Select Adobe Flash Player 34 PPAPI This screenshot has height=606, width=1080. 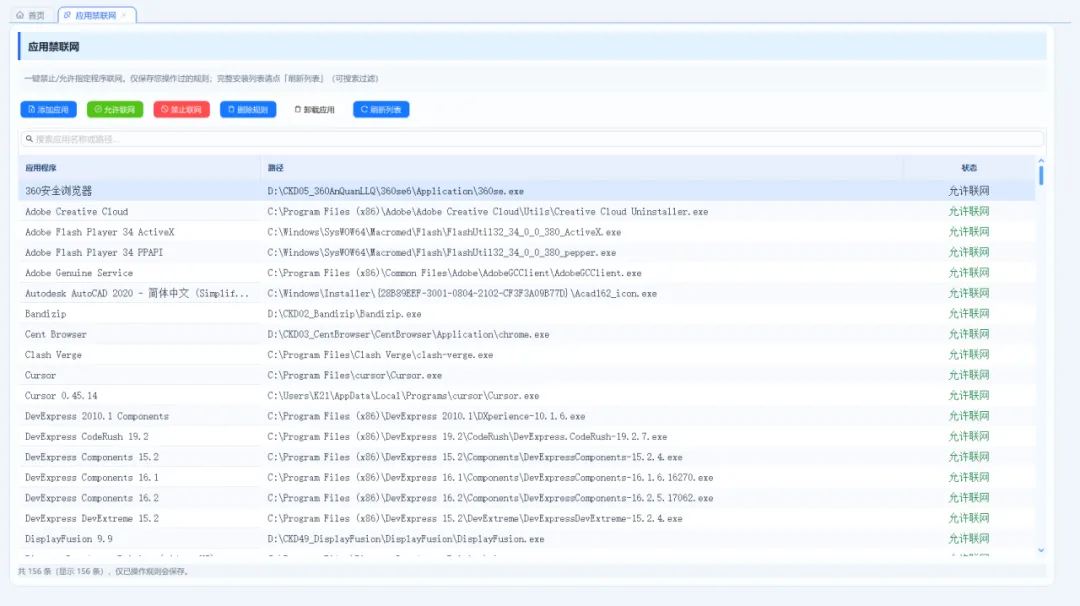(x=94, y=253)
